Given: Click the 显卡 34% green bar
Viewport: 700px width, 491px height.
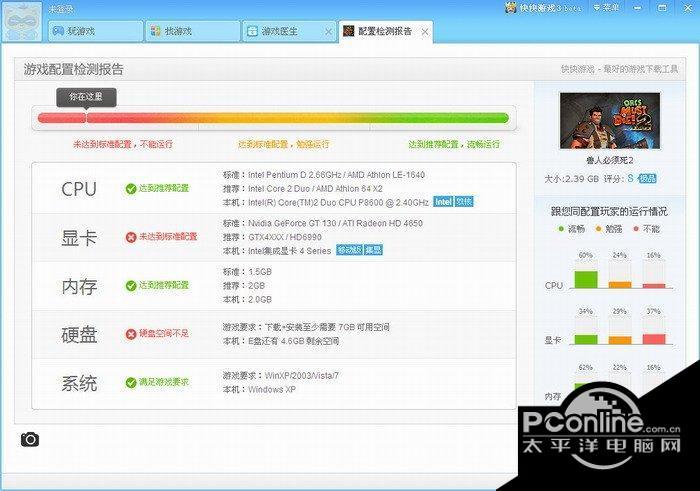Looking at the screenshot, I should click(x=586, y=340).
